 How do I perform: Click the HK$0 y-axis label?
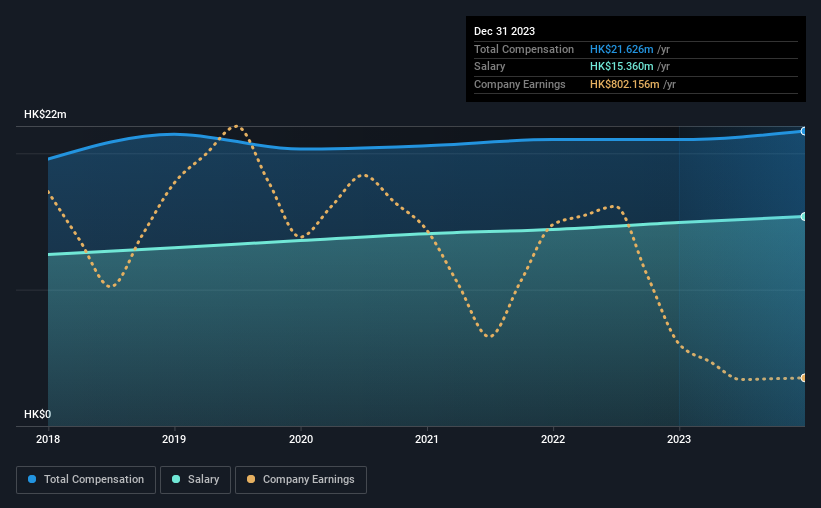38,414
